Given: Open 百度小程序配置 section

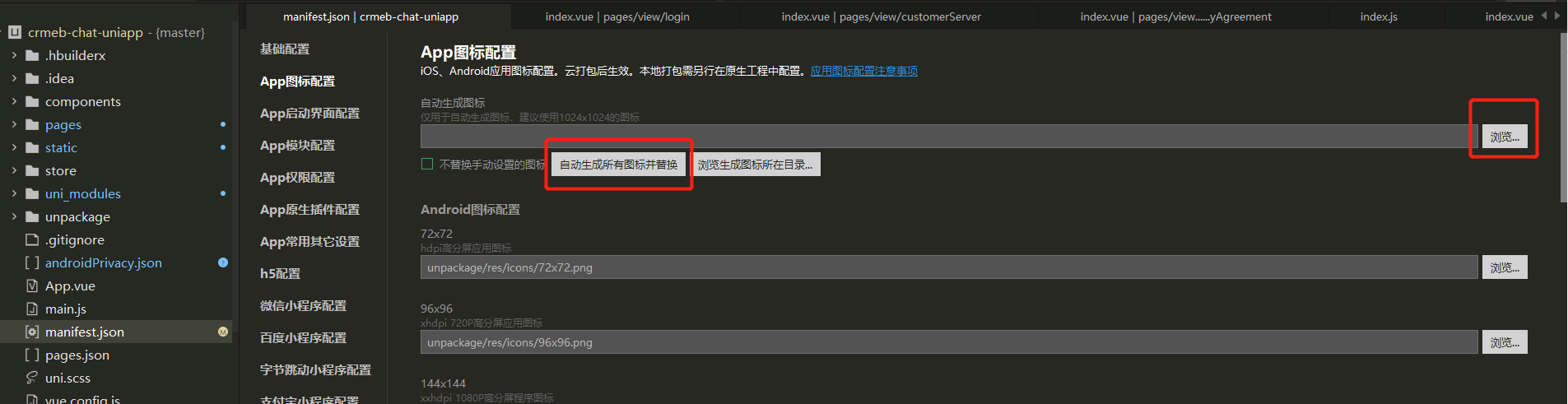Looking at the screenshot, I should pos(303,338).
